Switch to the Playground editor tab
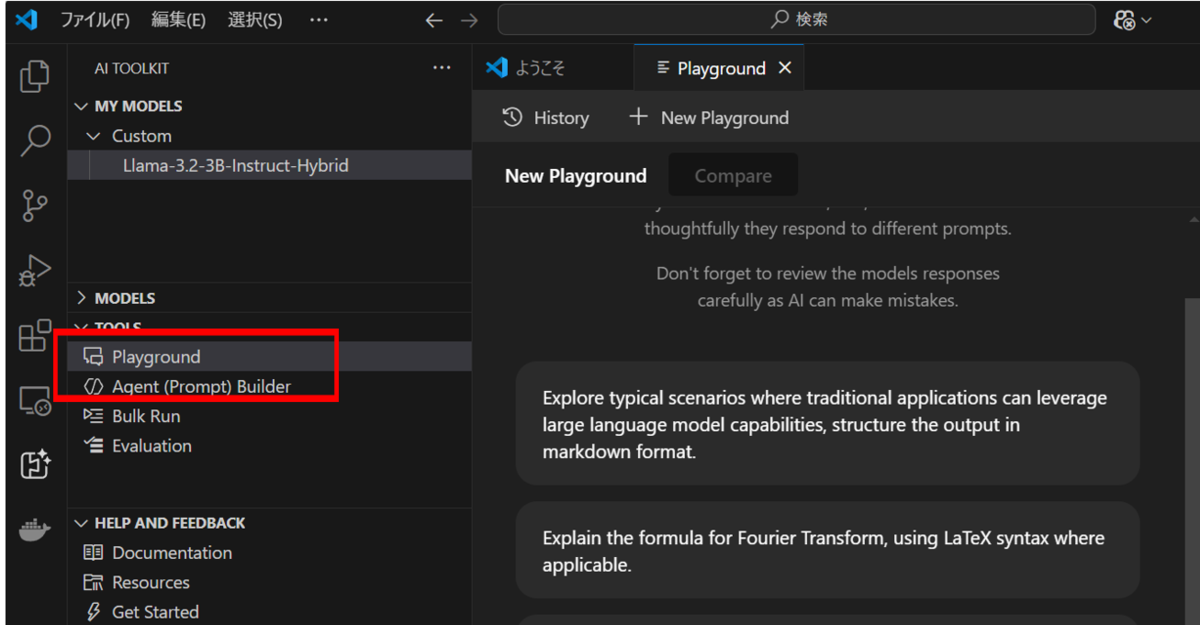The width and height of the screenshot is (1200, 625). tap(720, 68)
